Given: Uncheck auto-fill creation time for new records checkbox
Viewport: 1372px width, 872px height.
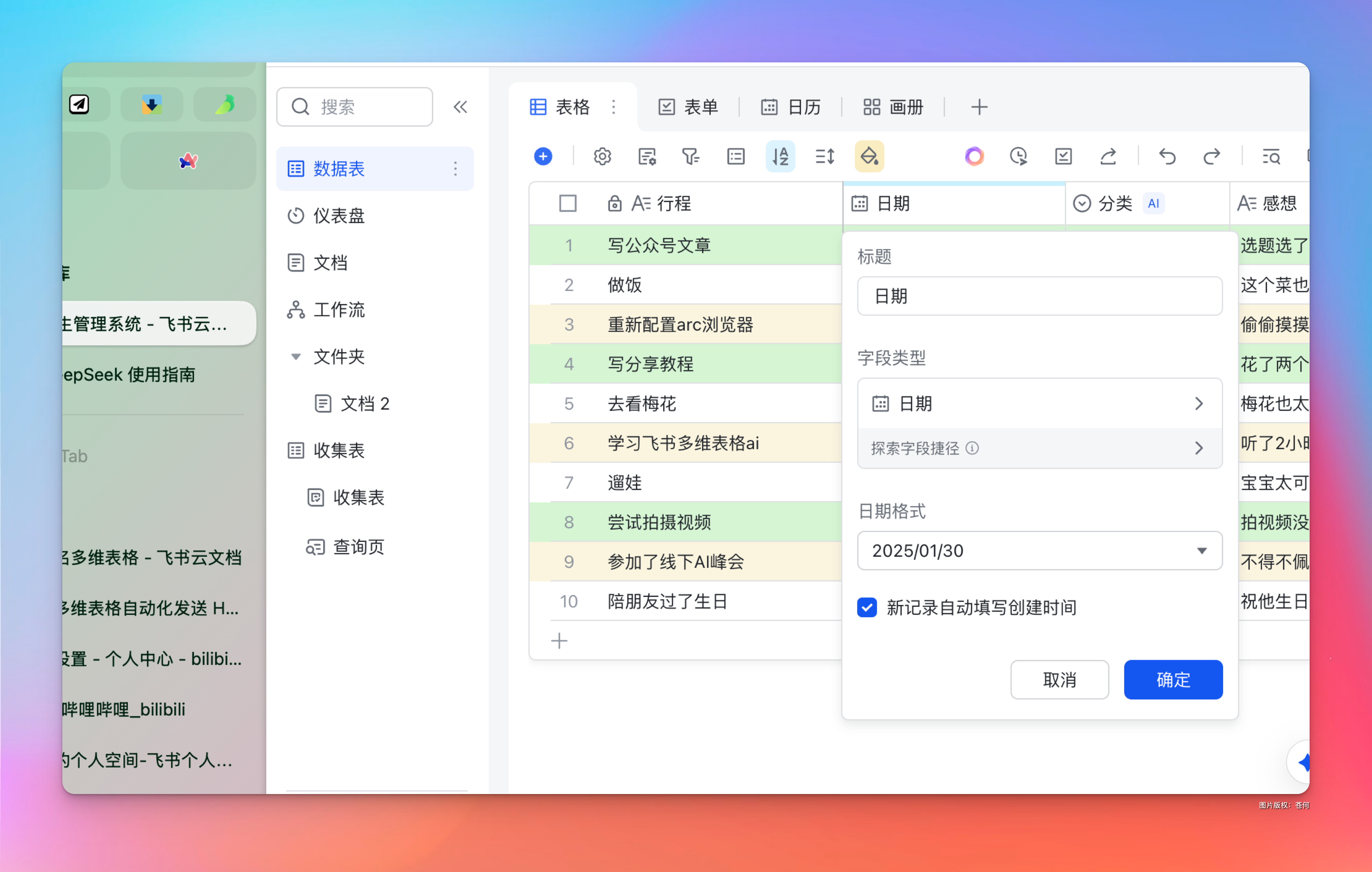Looking at the screenshot, I should coord(867,607).
